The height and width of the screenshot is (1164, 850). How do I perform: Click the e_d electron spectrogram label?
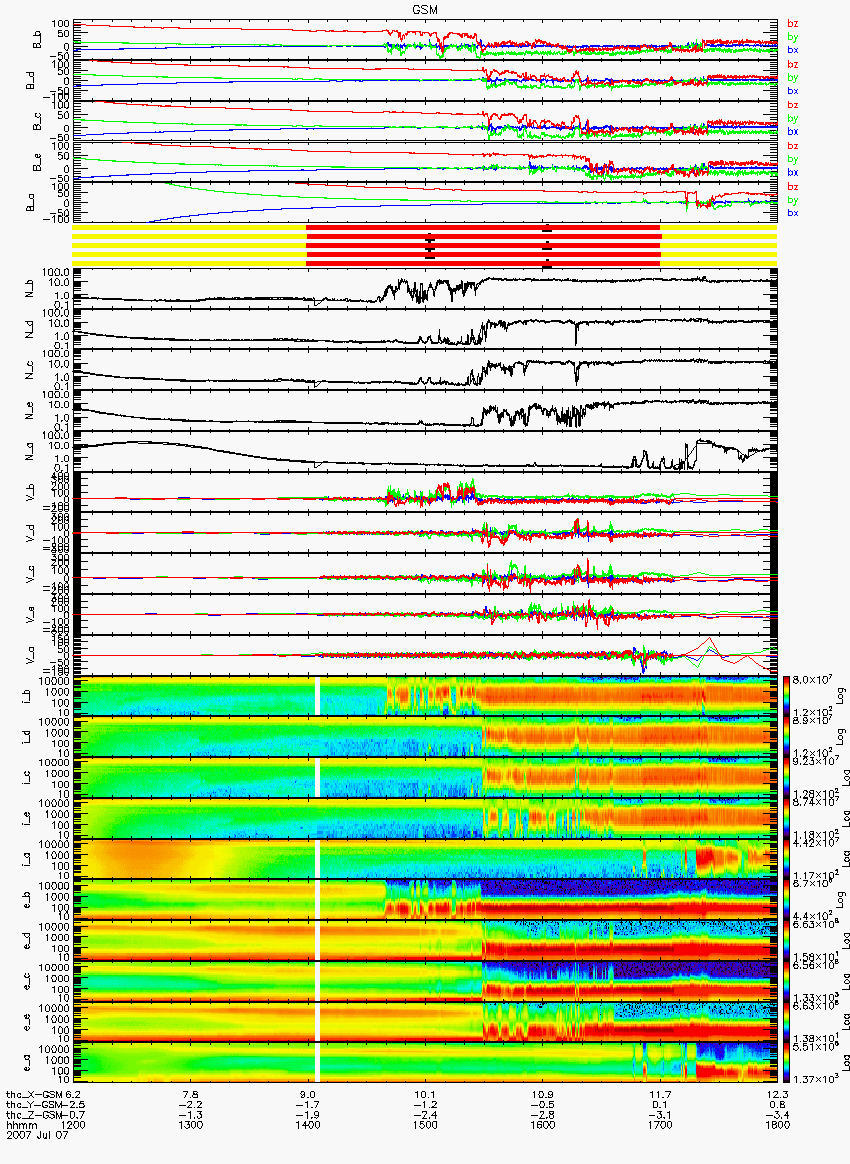pyautogui.click(x=27, y=941)
